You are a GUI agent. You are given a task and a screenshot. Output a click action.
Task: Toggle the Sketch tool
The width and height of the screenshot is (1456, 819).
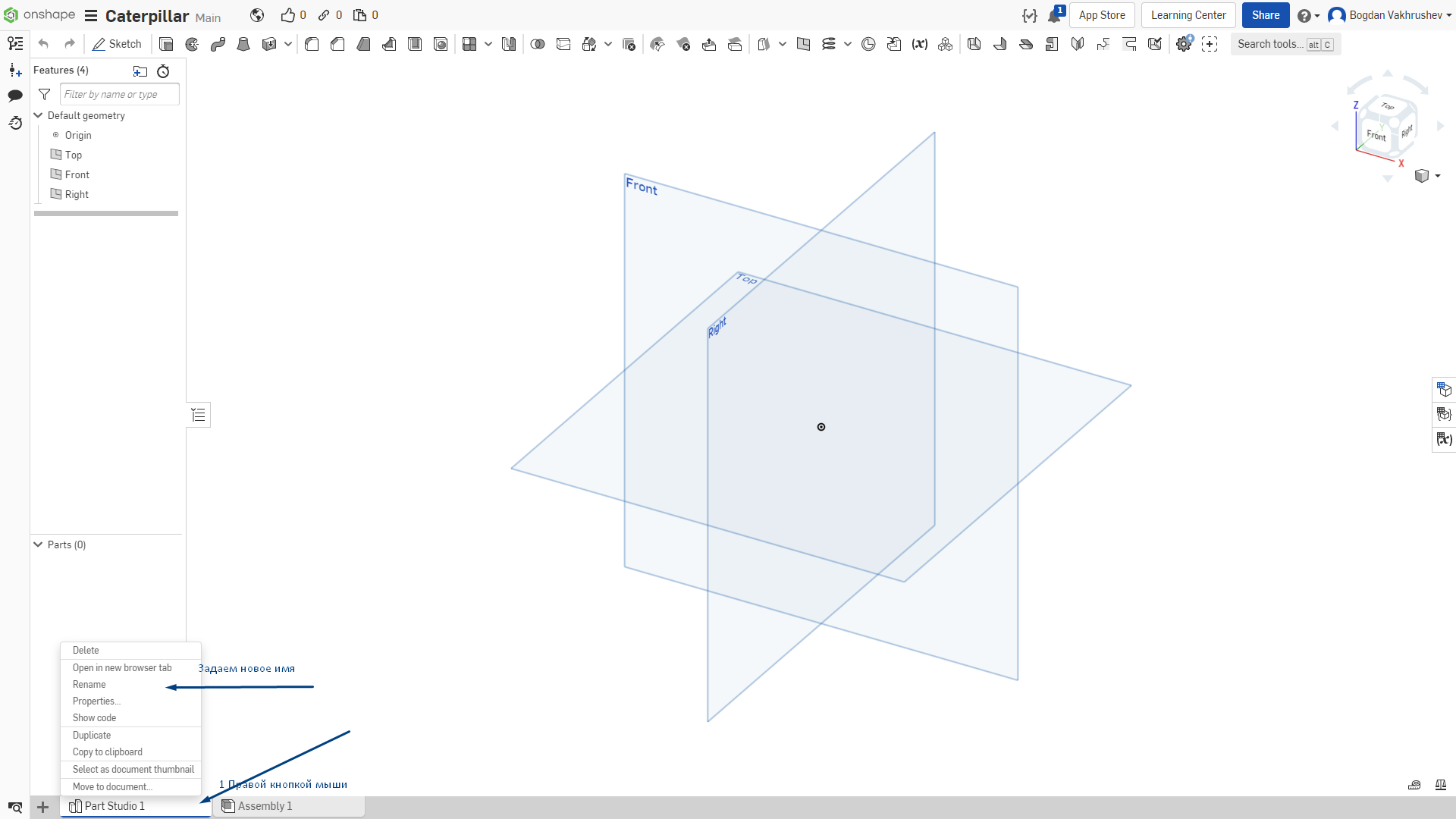coord(117,44)
